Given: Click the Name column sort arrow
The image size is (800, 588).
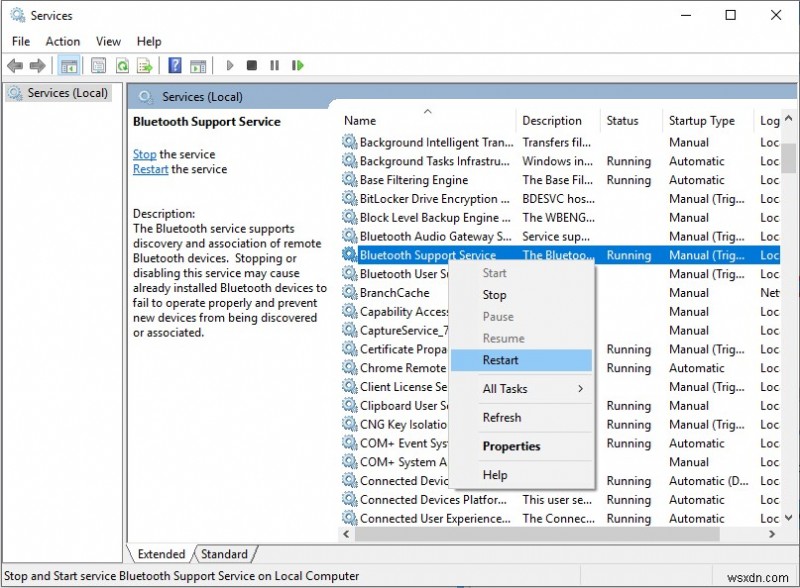Looking at the screenshot, I should click(428, 113).
